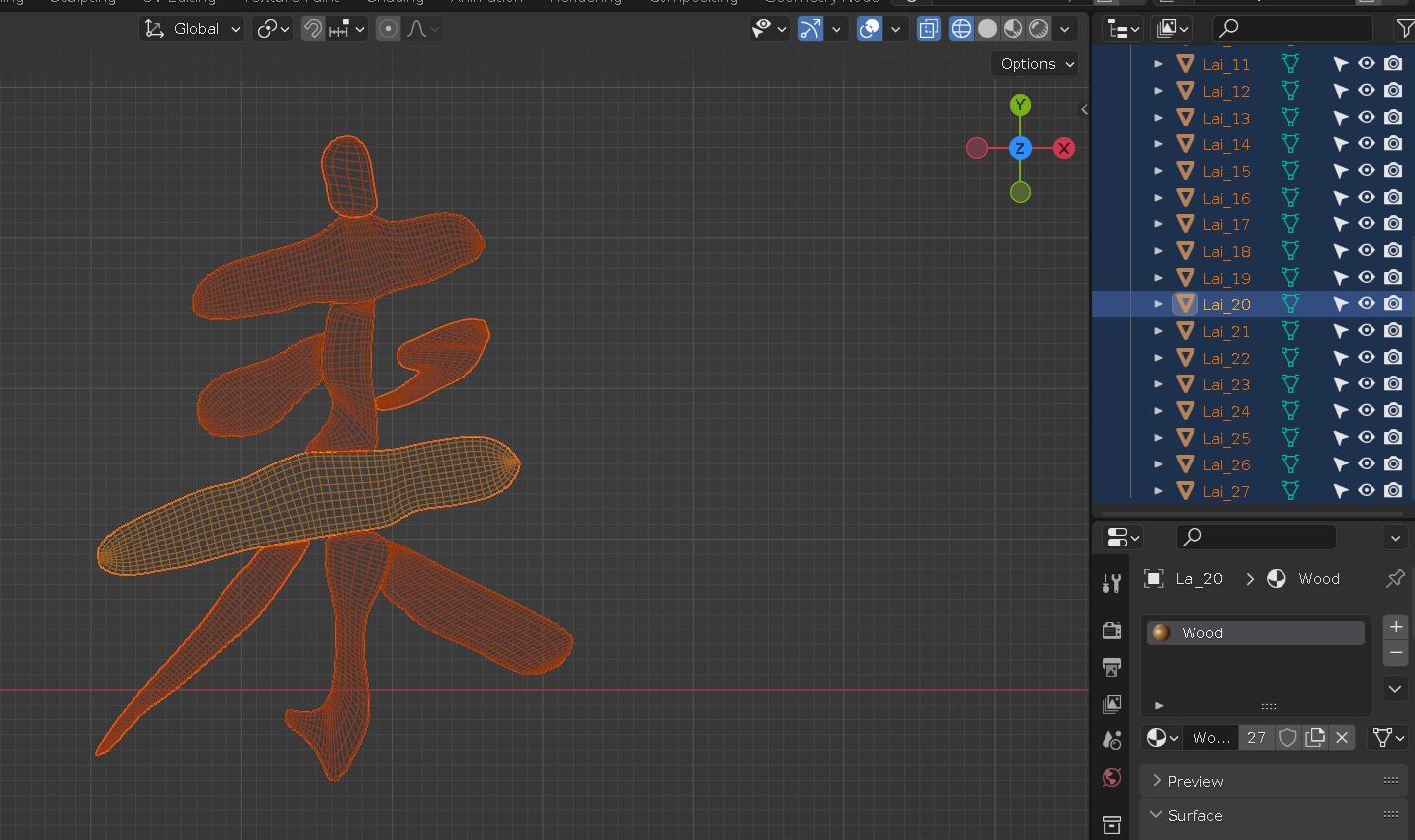
Task: Open the properties editor type dropdown
Action: pyautogui.click(x=1123, y=537)
